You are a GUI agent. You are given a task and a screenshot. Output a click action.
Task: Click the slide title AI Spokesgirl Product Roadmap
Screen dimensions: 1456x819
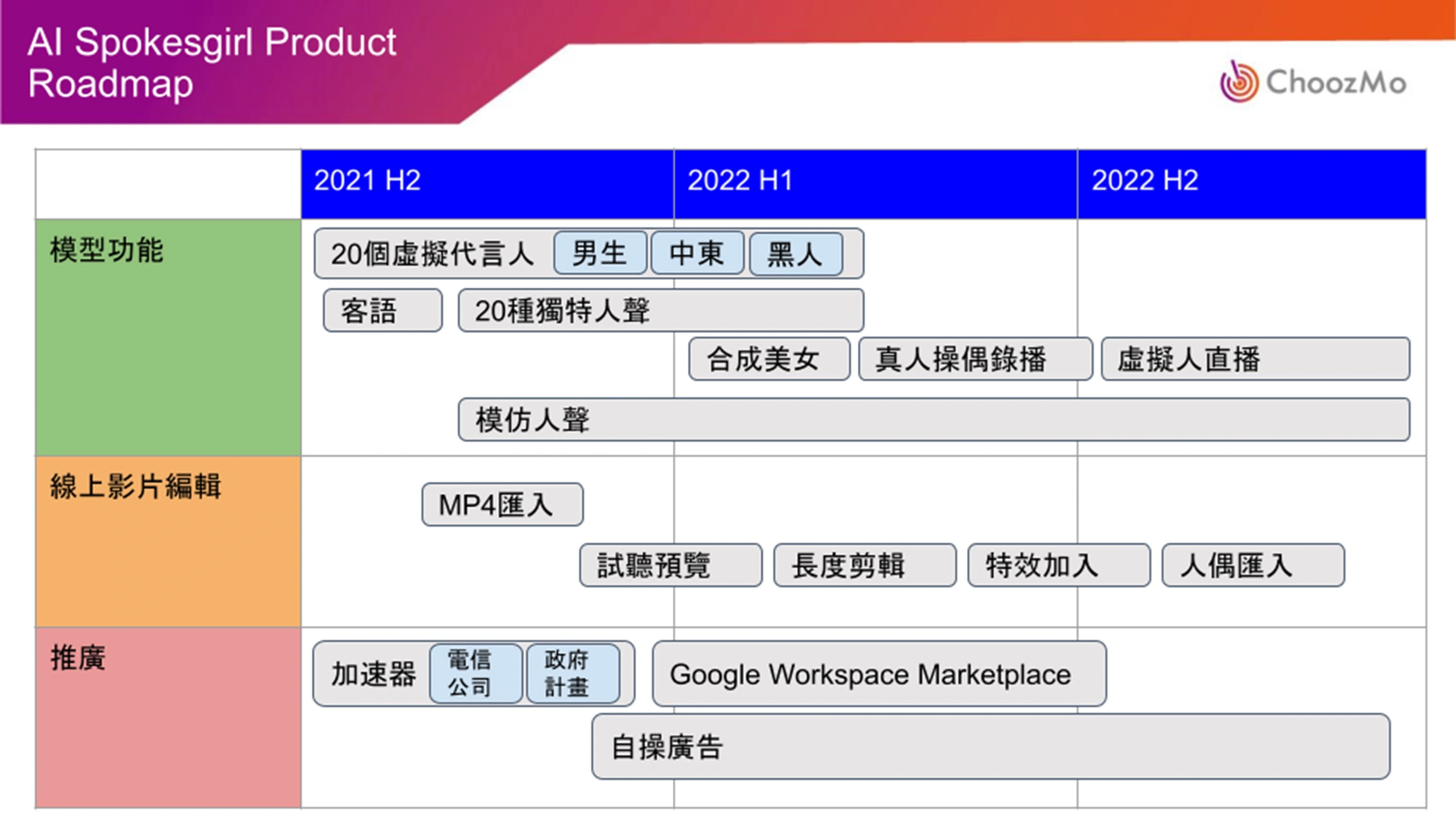(x=212, y=62)
